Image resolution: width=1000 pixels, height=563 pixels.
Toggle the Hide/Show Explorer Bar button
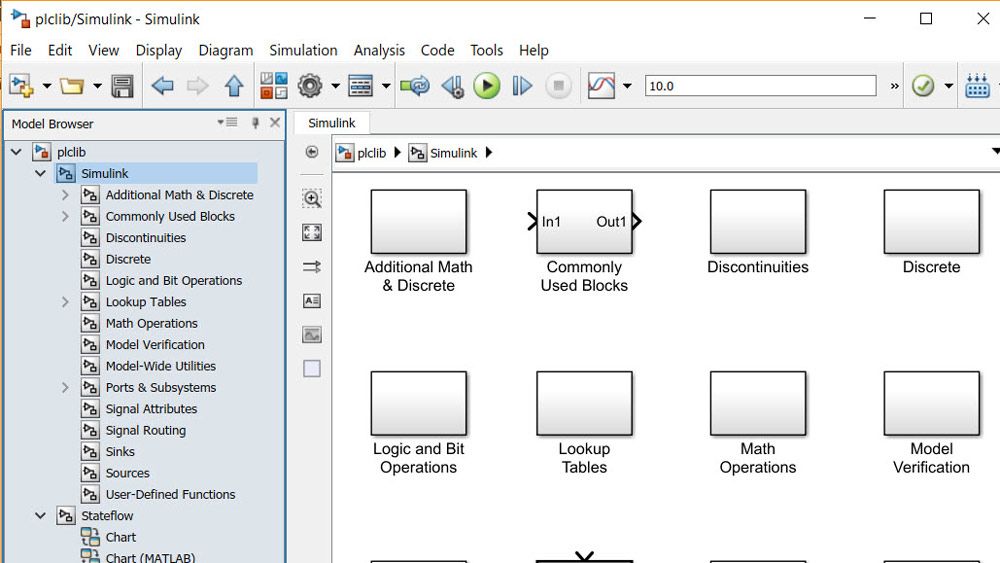point(312,152)
